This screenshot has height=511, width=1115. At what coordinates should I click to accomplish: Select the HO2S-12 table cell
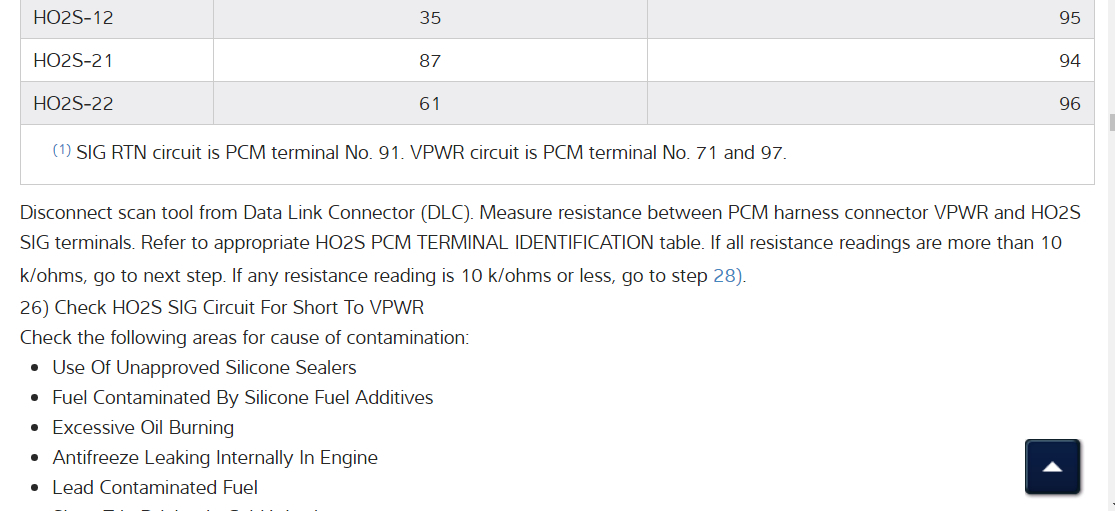pos(73,18)
